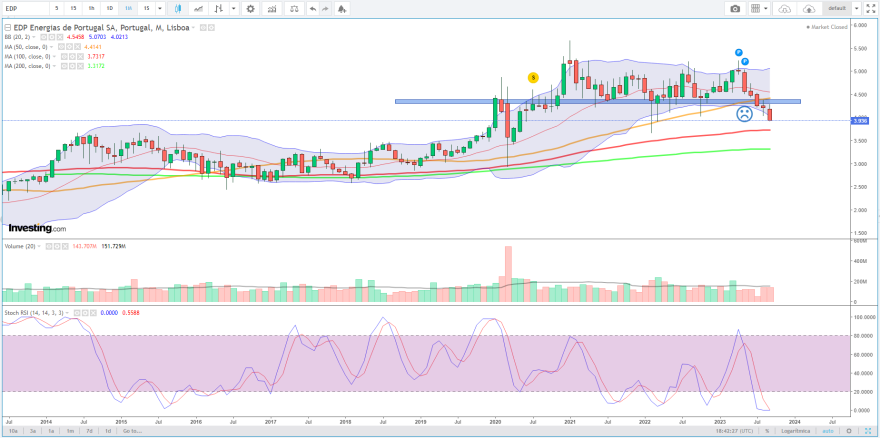Open the Go to... date picker

tap(132, 431)
